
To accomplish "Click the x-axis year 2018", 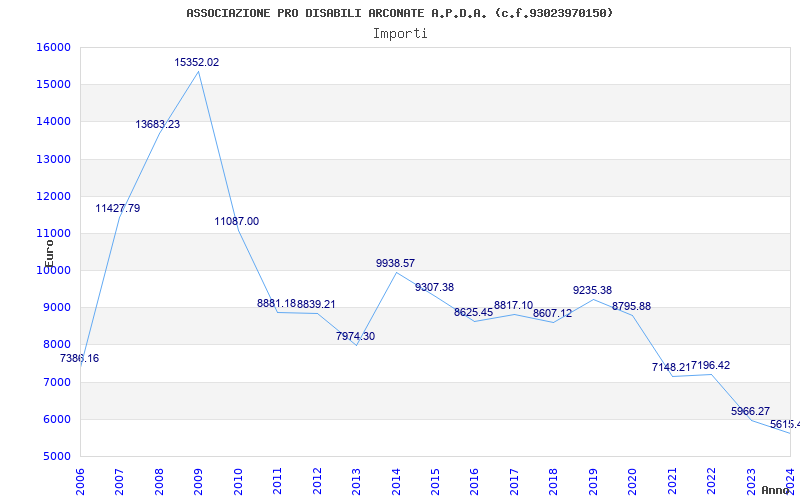I will click(554, 481).
